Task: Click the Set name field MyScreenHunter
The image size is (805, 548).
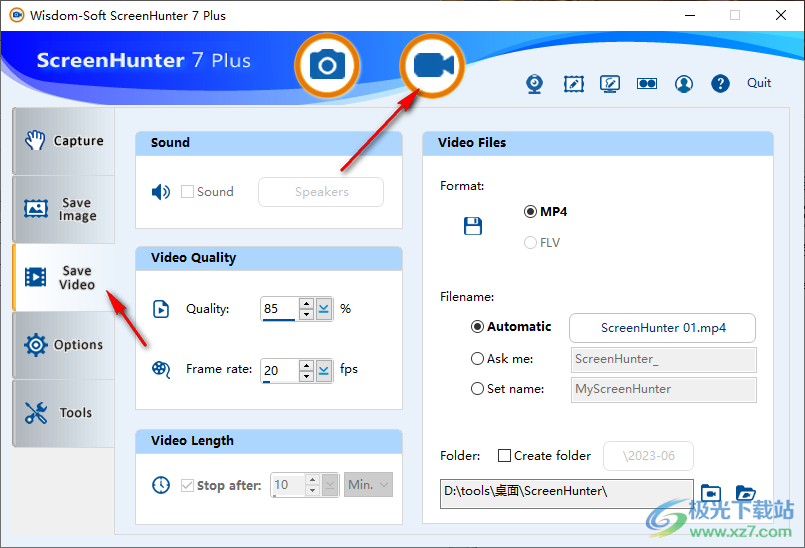Action: 663,389
